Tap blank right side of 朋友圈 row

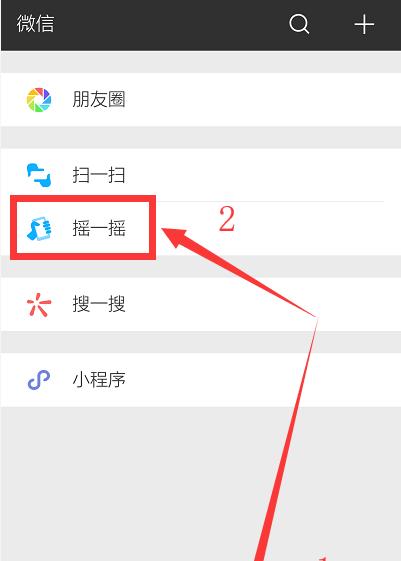(x=263, y=99)
